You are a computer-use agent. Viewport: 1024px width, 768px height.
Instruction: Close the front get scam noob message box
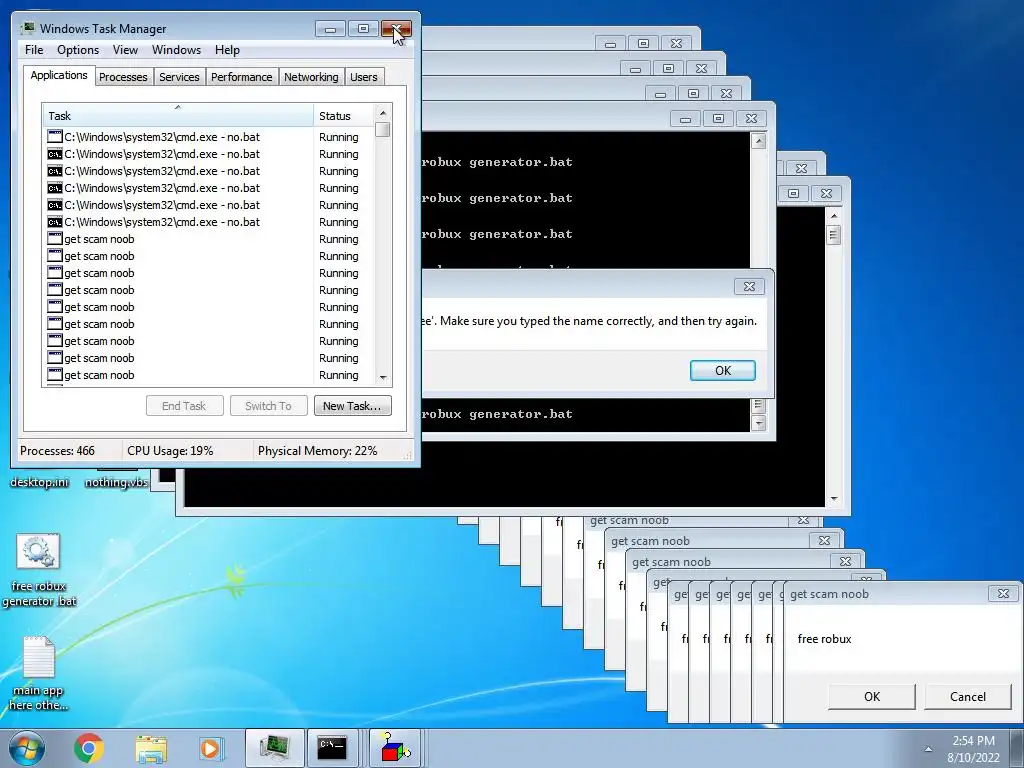click(x=1003, y=593)
